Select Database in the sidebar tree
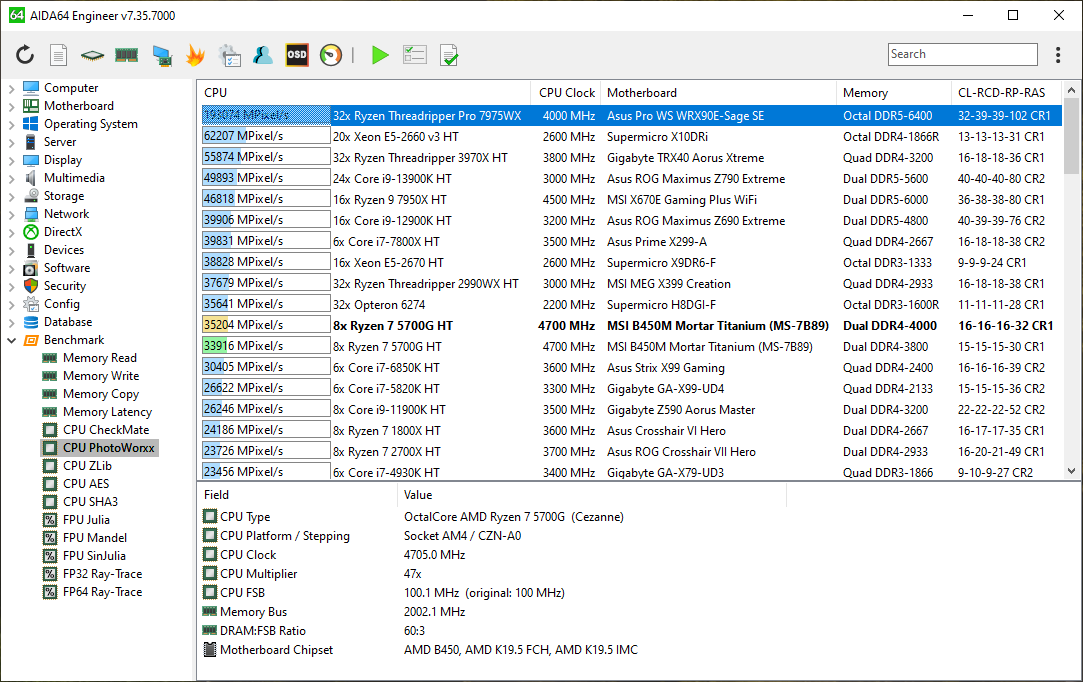 pos(68,321)
